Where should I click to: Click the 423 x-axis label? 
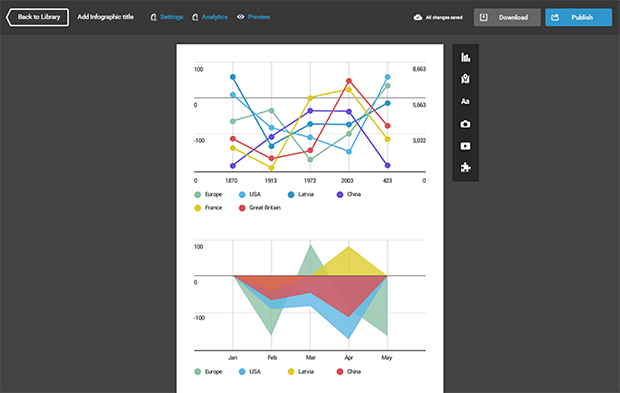pos(388,181)
